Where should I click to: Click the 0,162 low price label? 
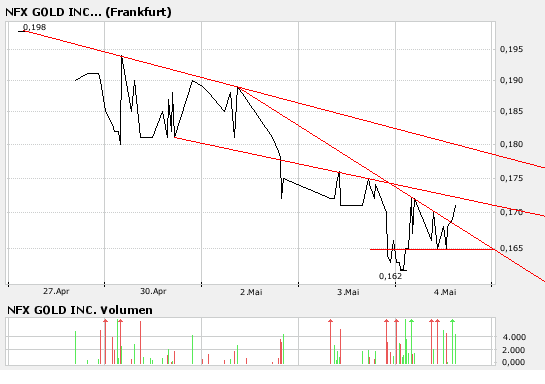pos(390,276)
